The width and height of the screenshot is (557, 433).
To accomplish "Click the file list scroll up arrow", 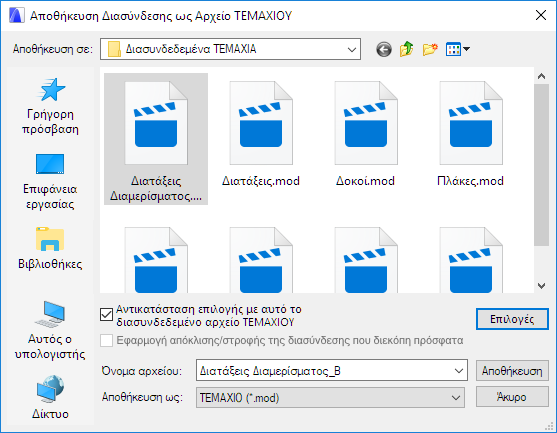I will 541,76.
